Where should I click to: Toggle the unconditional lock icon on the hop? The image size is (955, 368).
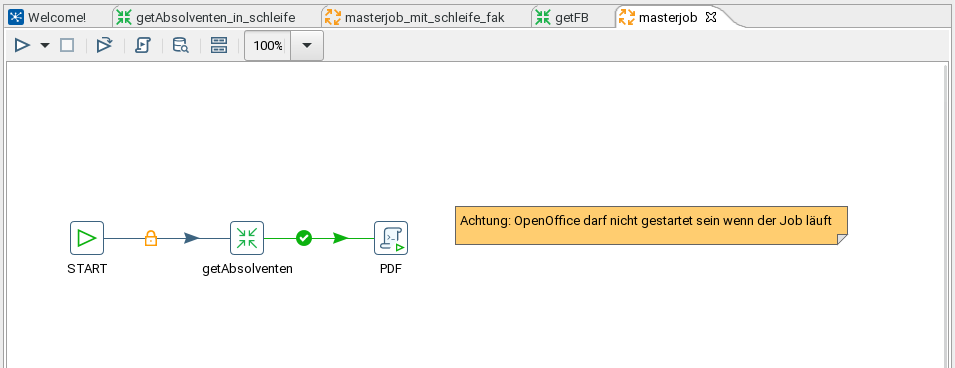coord(150,238)
